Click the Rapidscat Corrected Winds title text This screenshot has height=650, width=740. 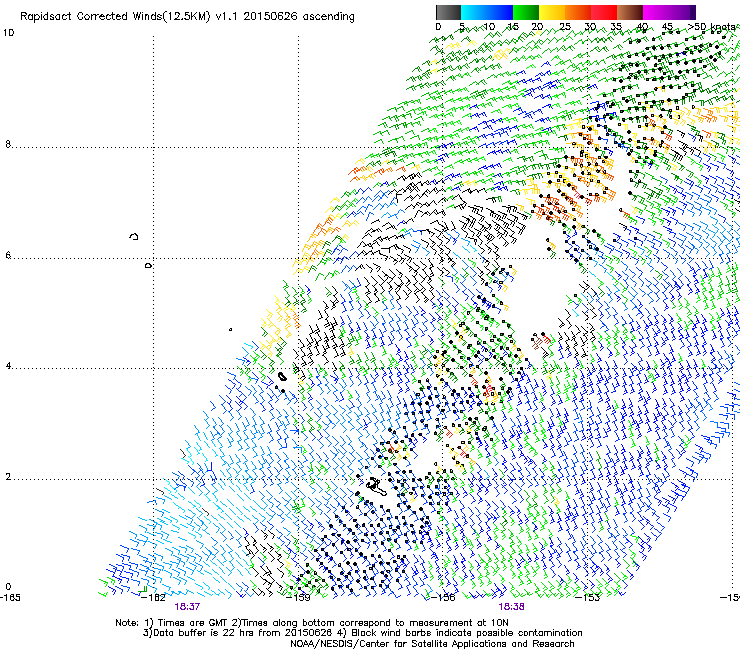point(187,17)
